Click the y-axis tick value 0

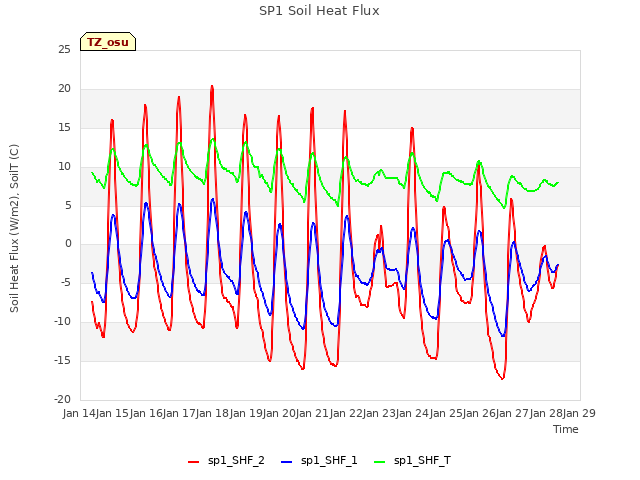pyautogui.click(x=68, y=244)
